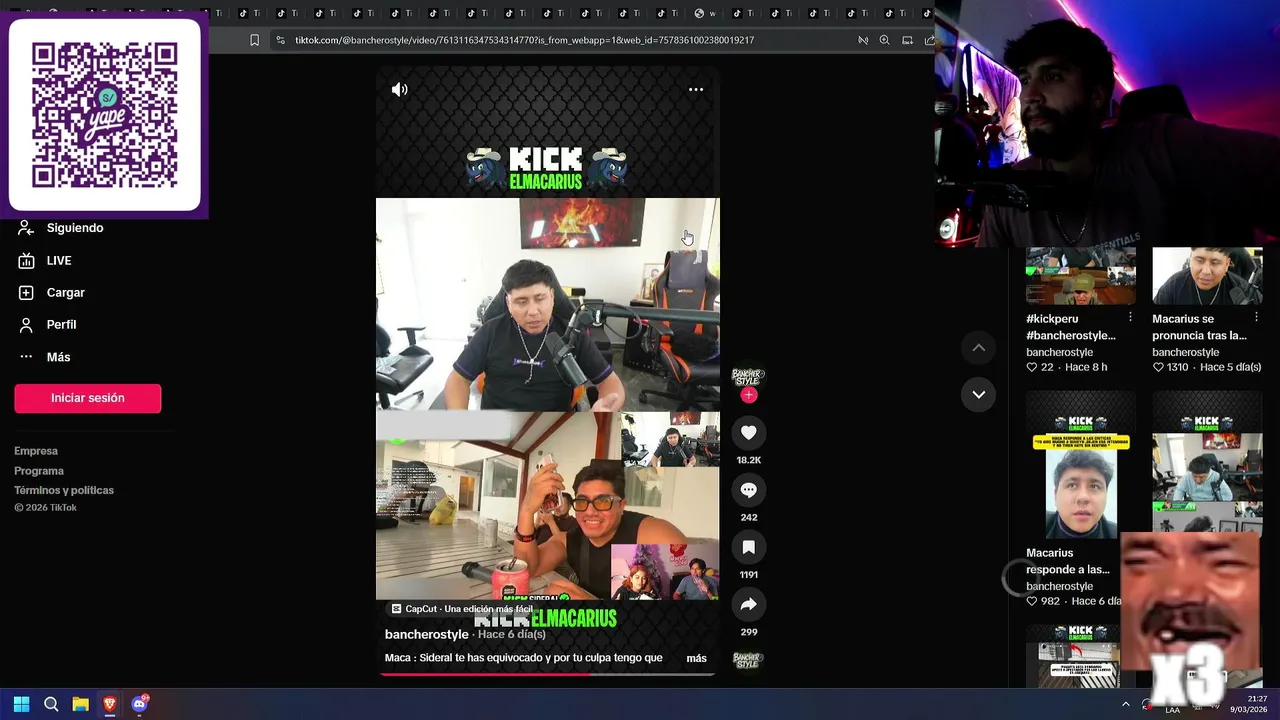Click the browser bookmark icon in toolbar
The width and height of the screenshot is (1280, 720).
pyautogui.click(x=254, y=40)
